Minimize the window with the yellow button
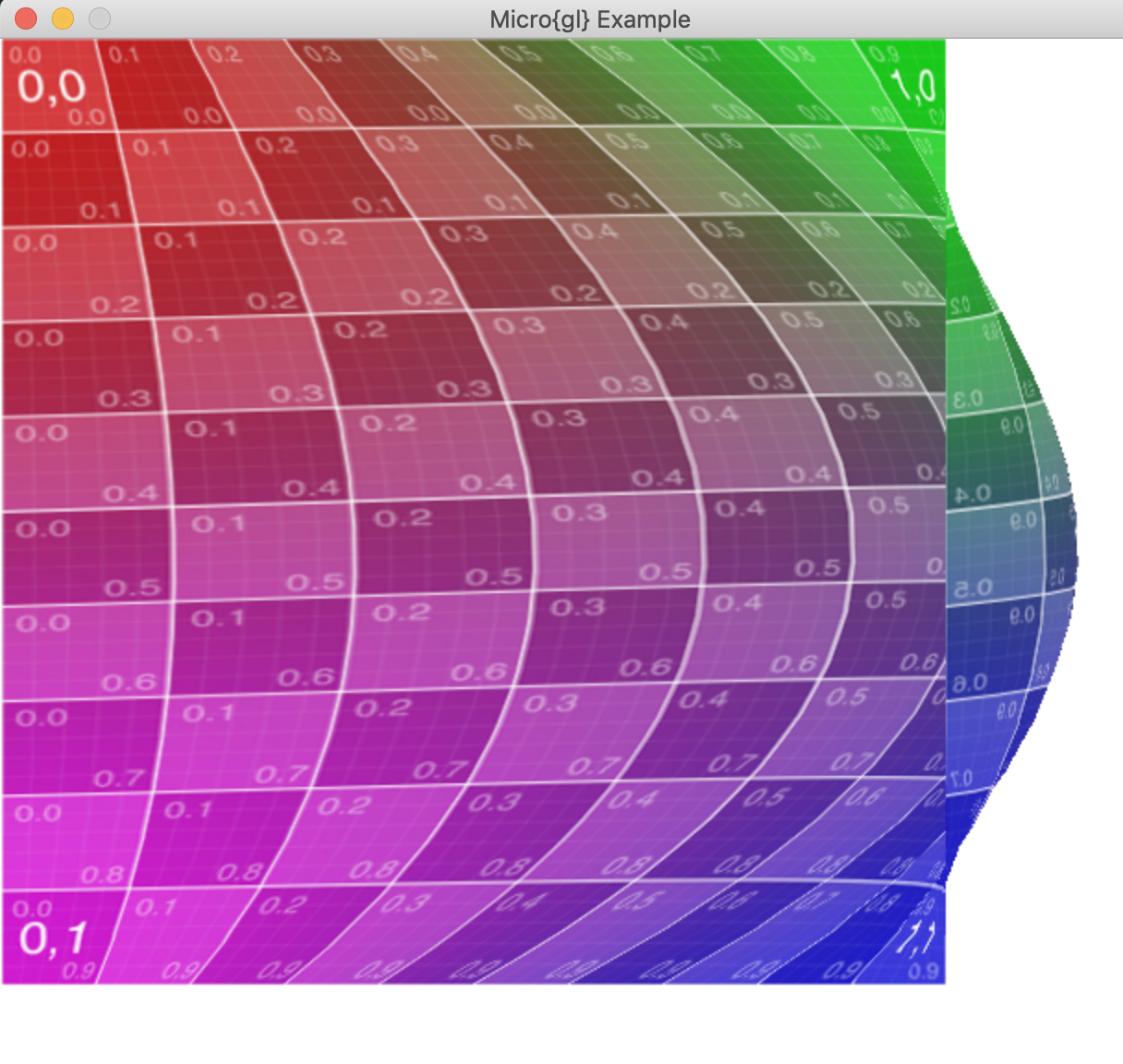Screen dimensions: 1123x1064 click(x=63, y=18)
